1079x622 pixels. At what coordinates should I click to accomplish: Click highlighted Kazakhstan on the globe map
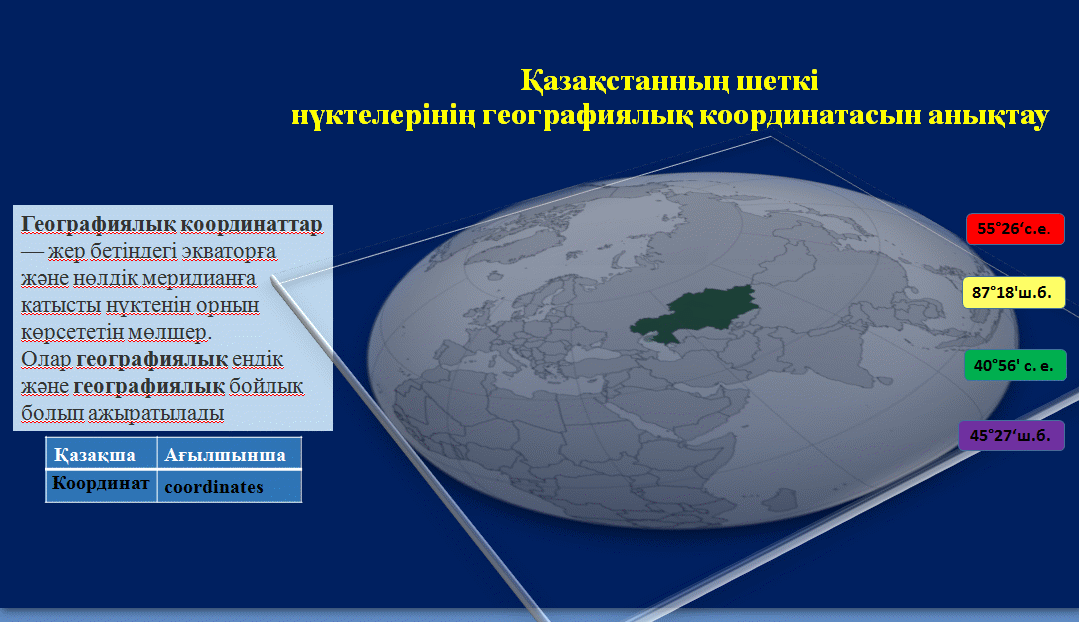pyautogui.click(x=695, y=314)
